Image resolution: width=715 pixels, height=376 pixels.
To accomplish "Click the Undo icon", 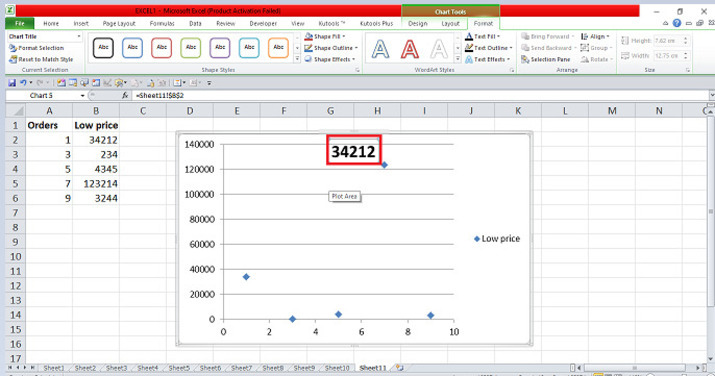I will (x=23, y=83).
